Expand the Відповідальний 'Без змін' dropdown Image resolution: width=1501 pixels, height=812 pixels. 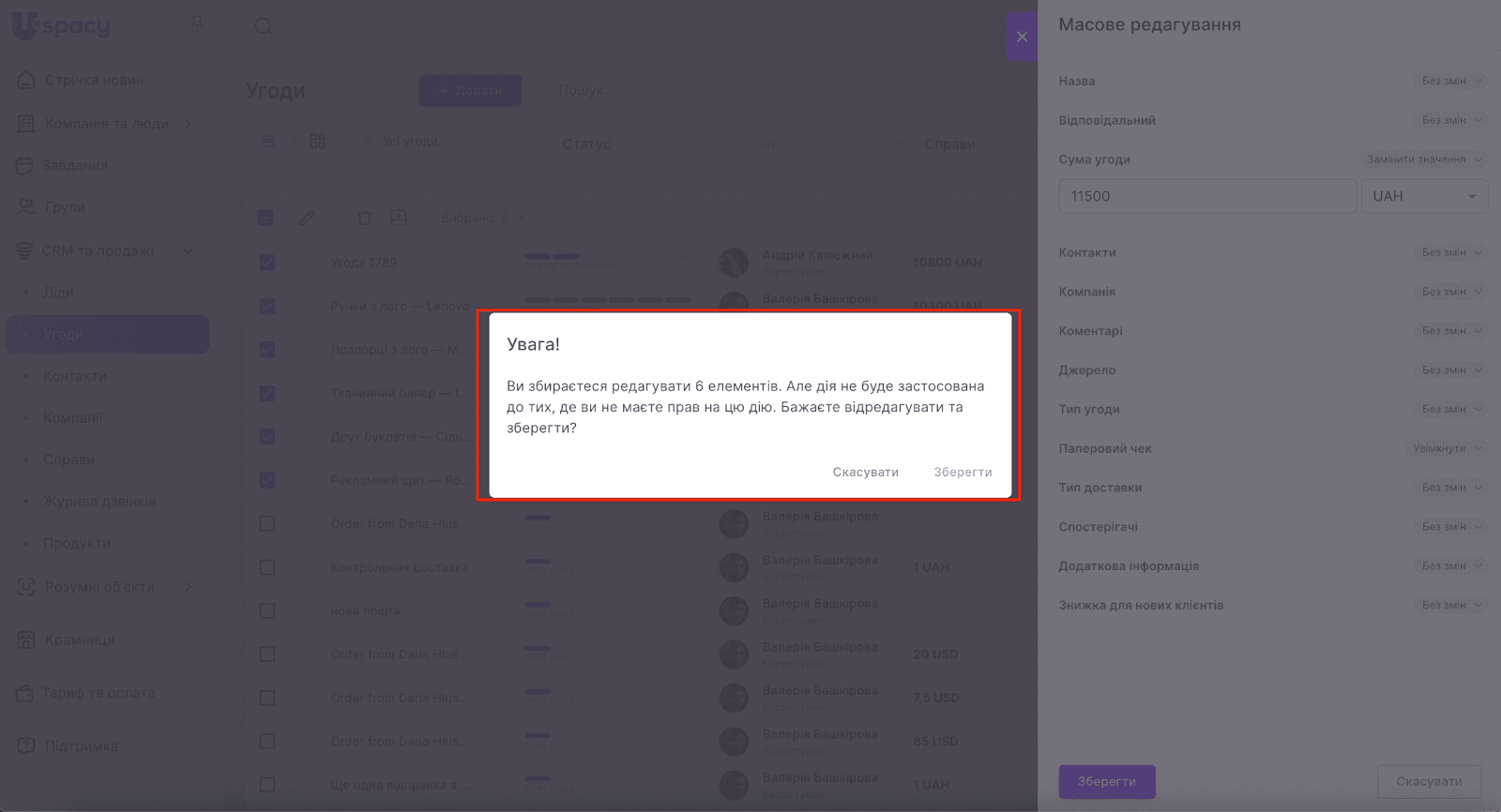tap(1450, 120)
